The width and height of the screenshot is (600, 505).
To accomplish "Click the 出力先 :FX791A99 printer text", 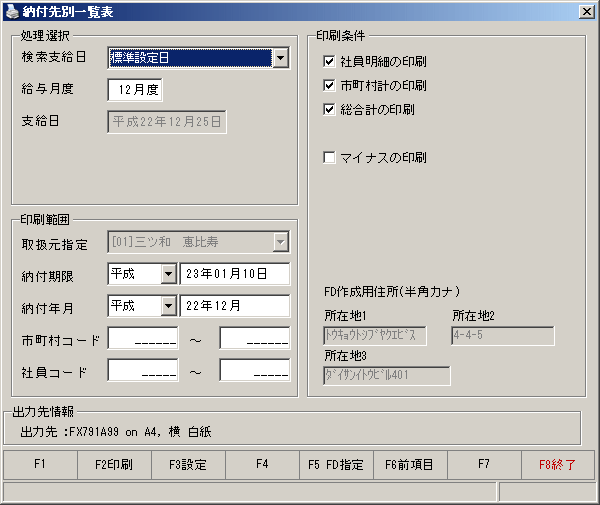I will coord(116,432).
